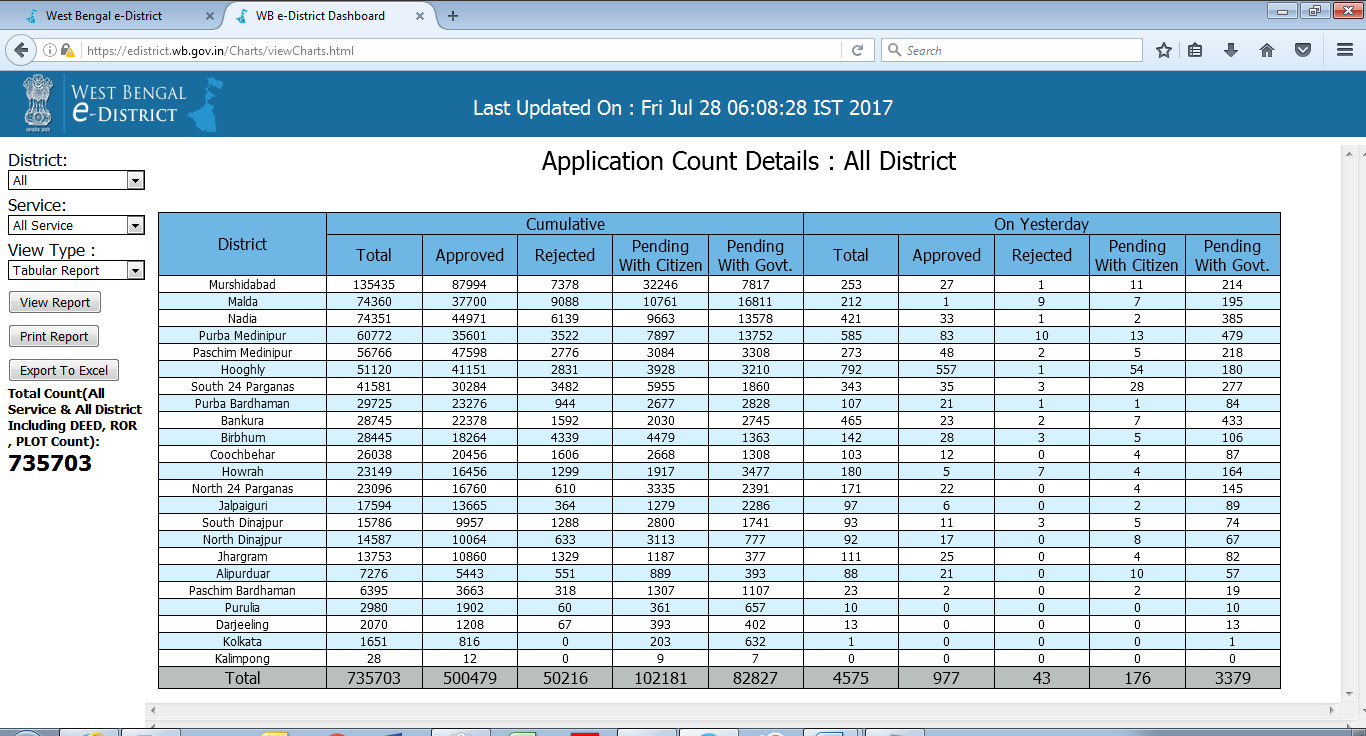Close the West Bengal e-District tab

[209, 16]
